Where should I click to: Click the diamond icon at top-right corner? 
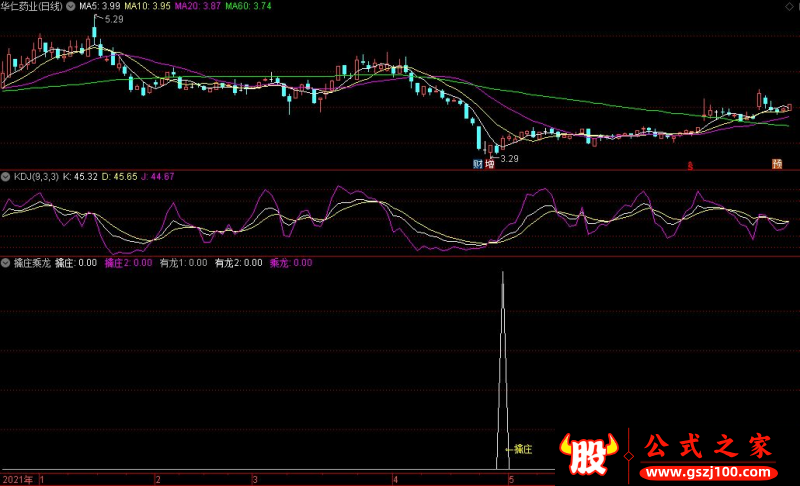789,7
